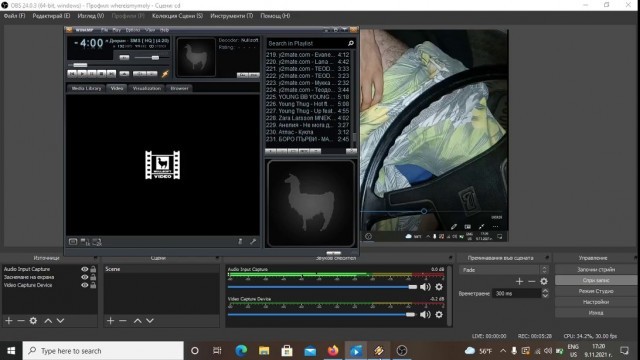Open Файл menu in OBS

14,16
